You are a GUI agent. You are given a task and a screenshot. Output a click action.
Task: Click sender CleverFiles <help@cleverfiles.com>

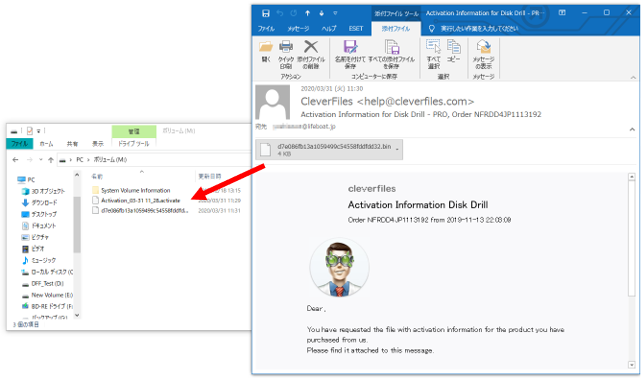tap(387, 101)
